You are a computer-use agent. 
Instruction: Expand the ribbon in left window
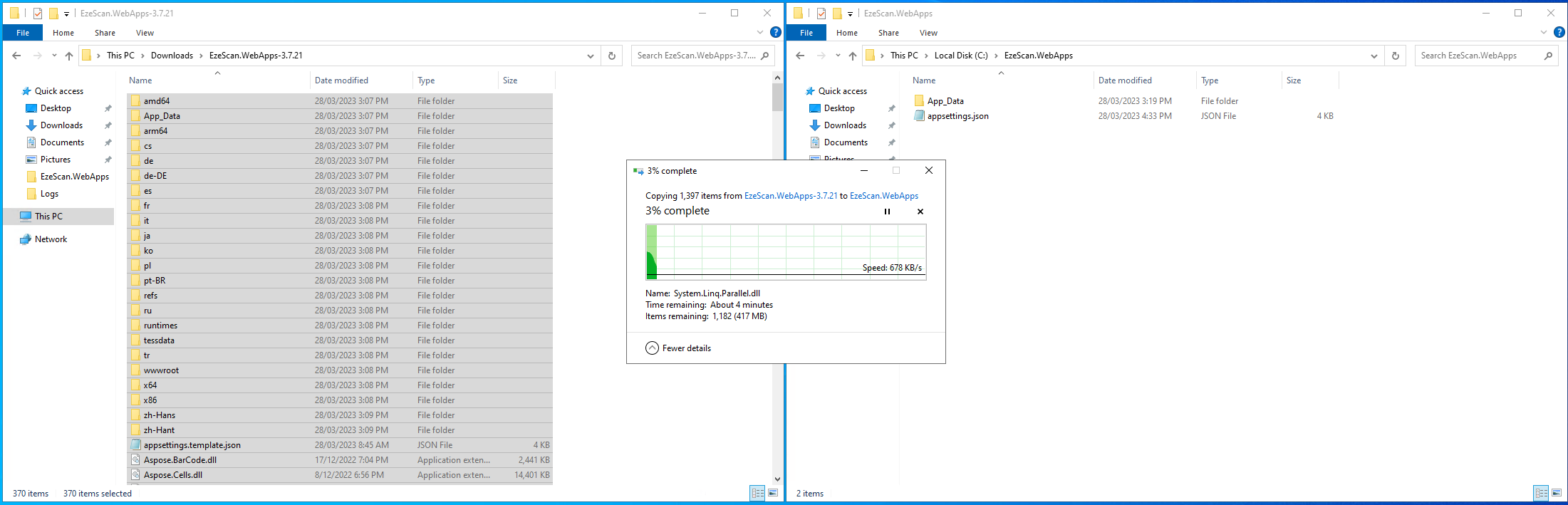point(760,32)
